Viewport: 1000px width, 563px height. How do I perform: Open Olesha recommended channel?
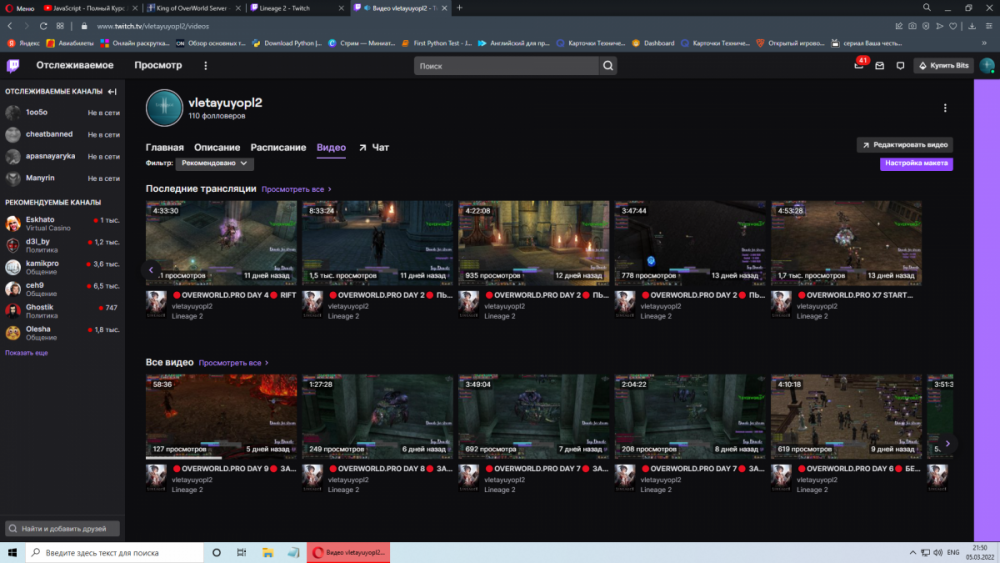pos(62,333)
